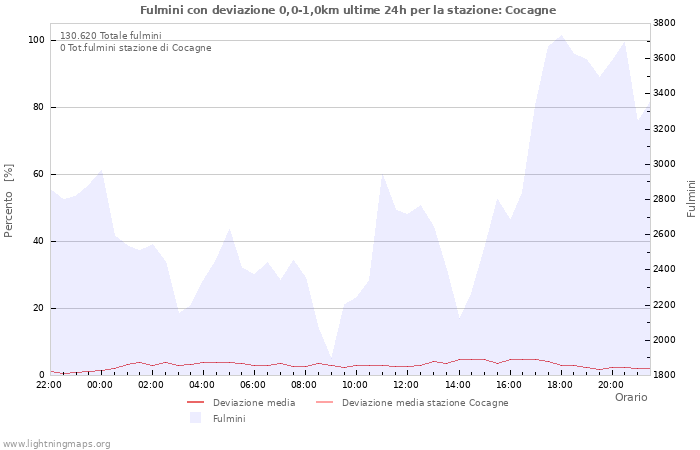Click the 3400 right axis value
The image size is (700, 450).
click(x=664, y=93)
